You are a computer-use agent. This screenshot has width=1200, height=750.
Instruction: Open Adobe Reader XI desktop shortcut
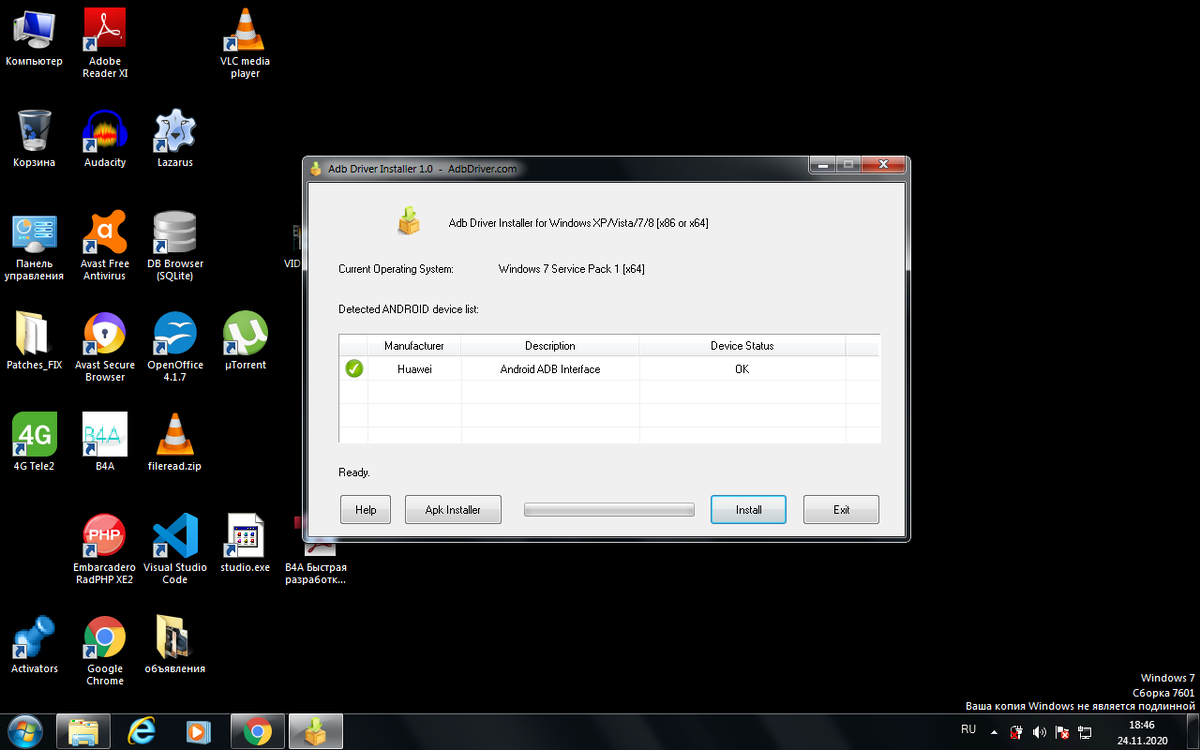coord(105,44)
